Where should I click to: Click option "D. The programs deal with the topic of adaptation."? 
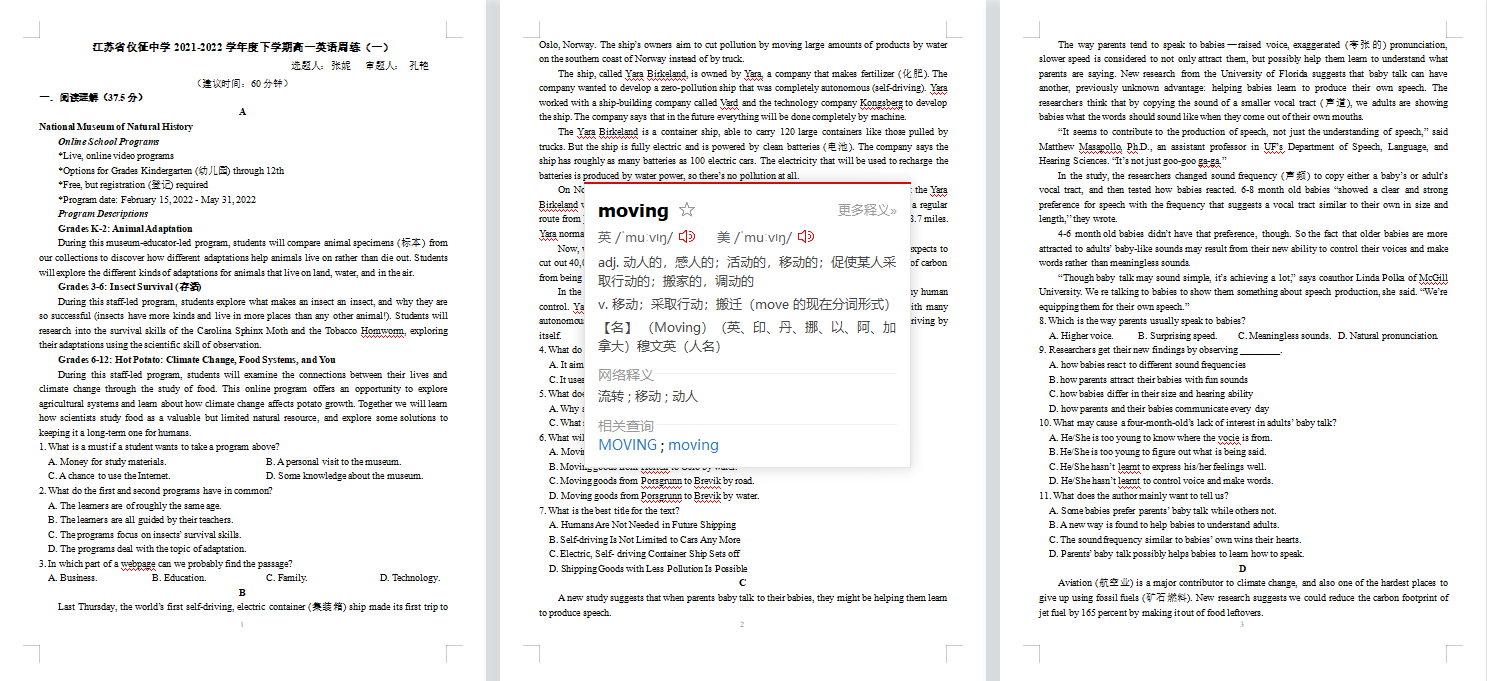pyautogui.click(x=146, y=548)
